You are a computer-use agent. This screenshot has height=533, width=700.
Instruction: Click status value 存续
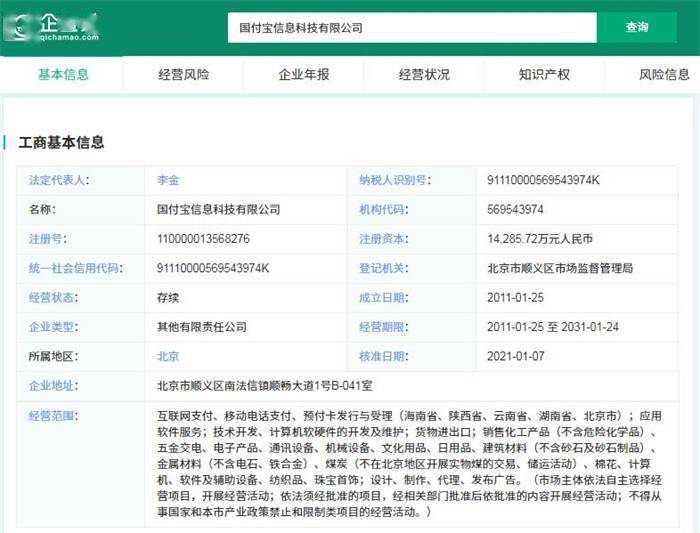168,297
